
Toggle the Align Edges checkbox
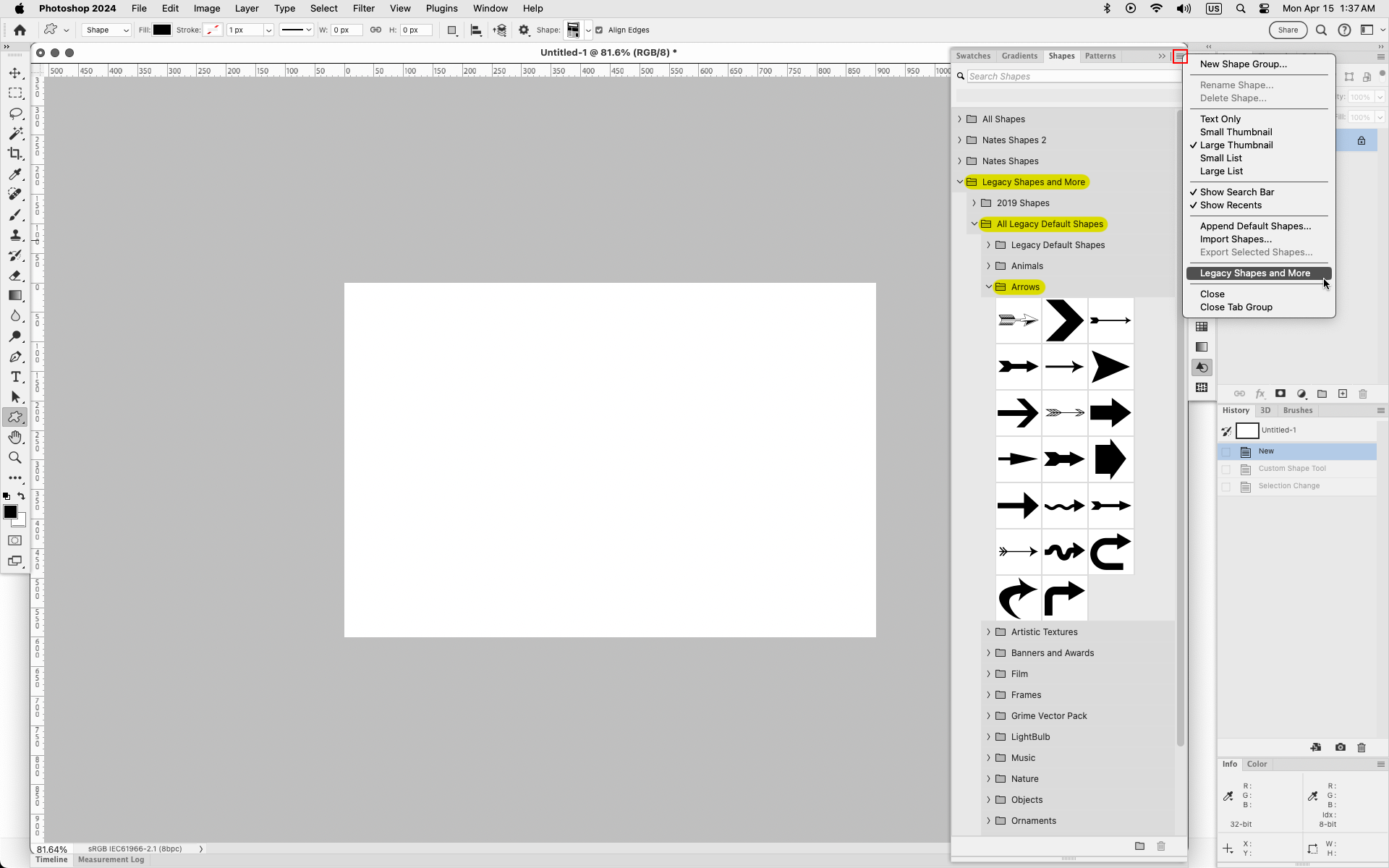point(600,30)
